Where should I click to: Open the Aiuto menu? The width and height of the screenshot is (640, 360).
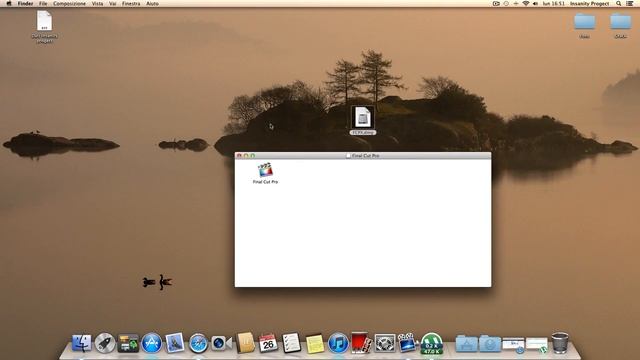(152, 3)
